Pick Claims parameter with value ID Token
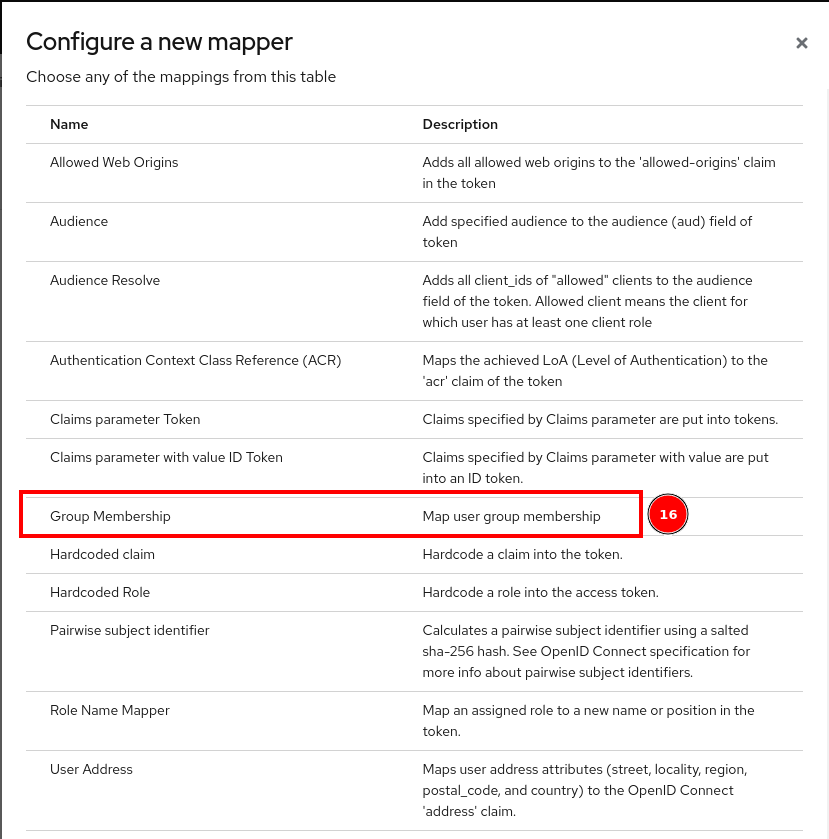Image resolution: width=829 pixels, height=839 pixels. (x=166, y=457)
